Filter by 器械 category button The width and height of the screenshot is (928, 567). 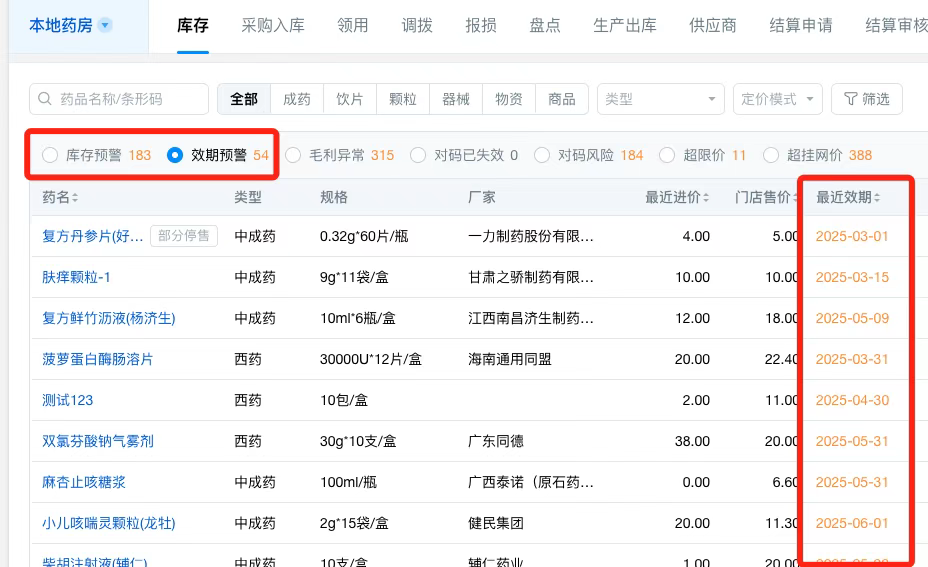456,99
